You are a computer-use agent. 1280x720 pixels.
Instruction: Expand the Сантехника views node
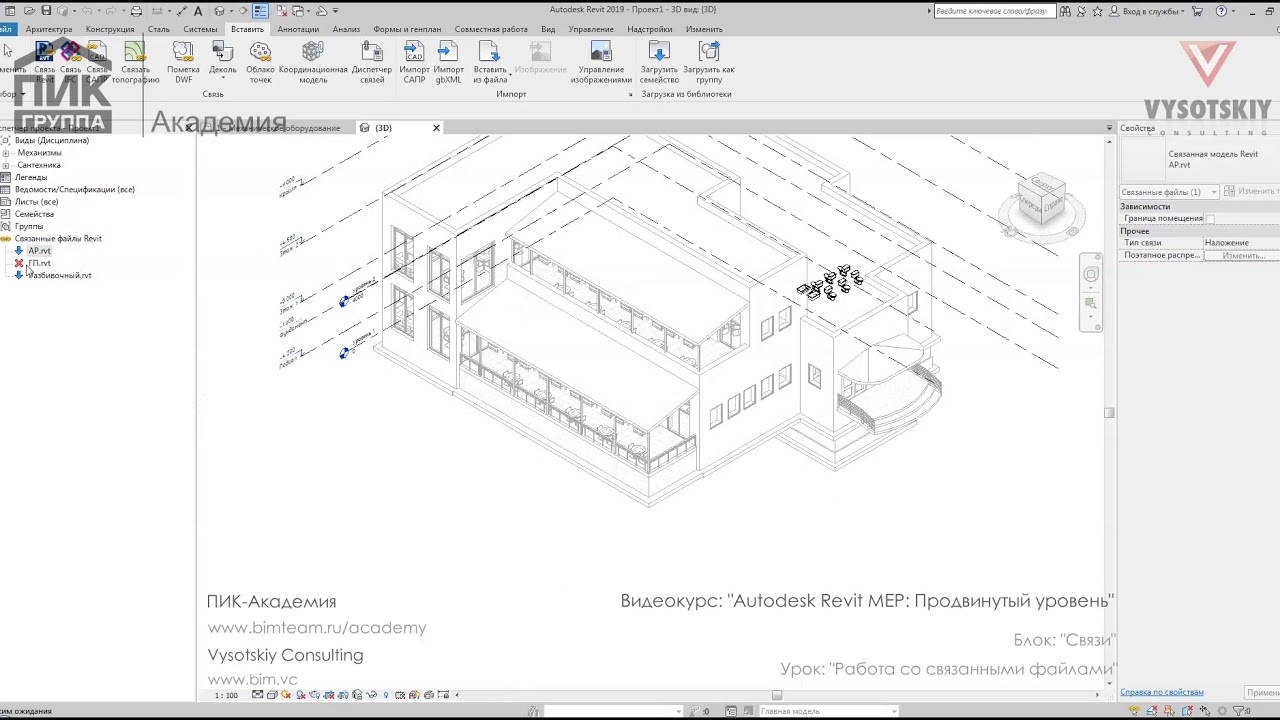point(6,165)
